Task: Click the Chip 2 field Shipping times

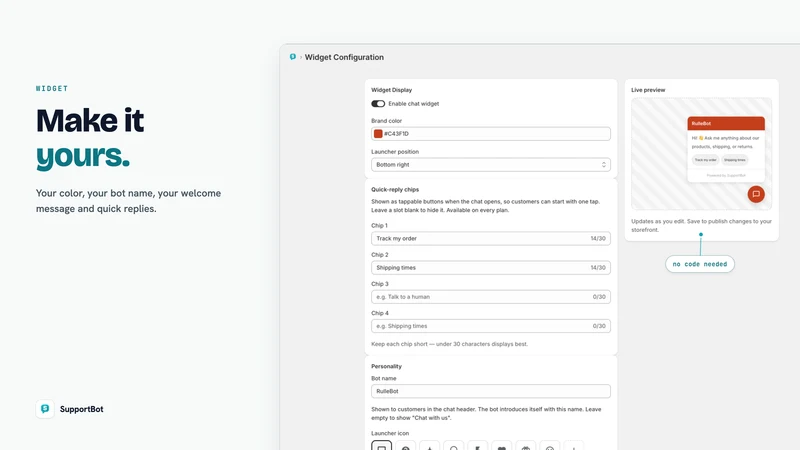Action: pyautogui.click(x=491, y=267)
